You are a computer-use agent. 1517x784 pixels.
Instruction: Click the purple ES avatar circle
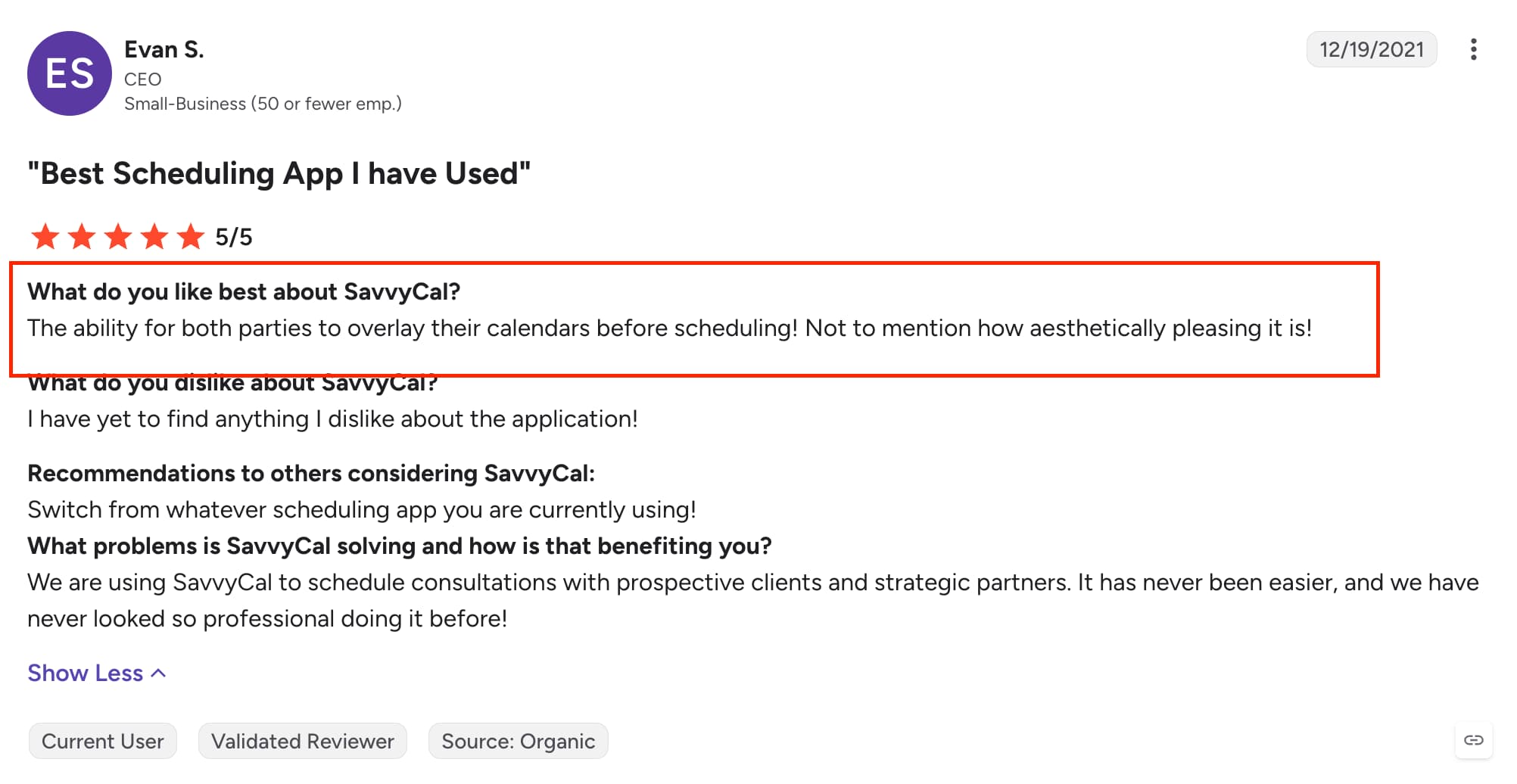tap(70, 73)
